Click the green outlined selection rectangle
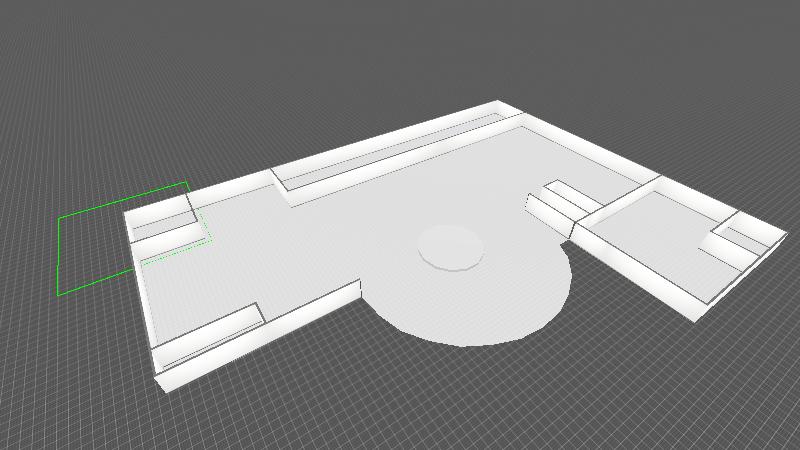Image resolution: width=800 pixels, height=450 pixels. 59,255
